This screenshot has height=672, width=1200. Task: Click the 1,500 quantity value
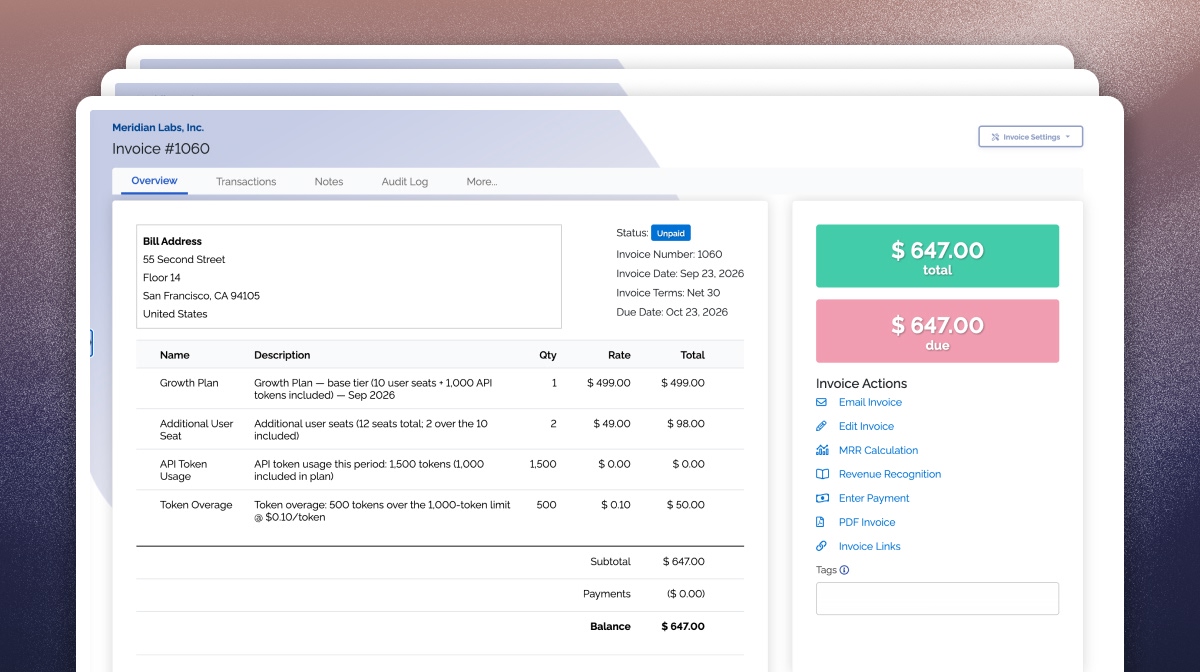543,464
